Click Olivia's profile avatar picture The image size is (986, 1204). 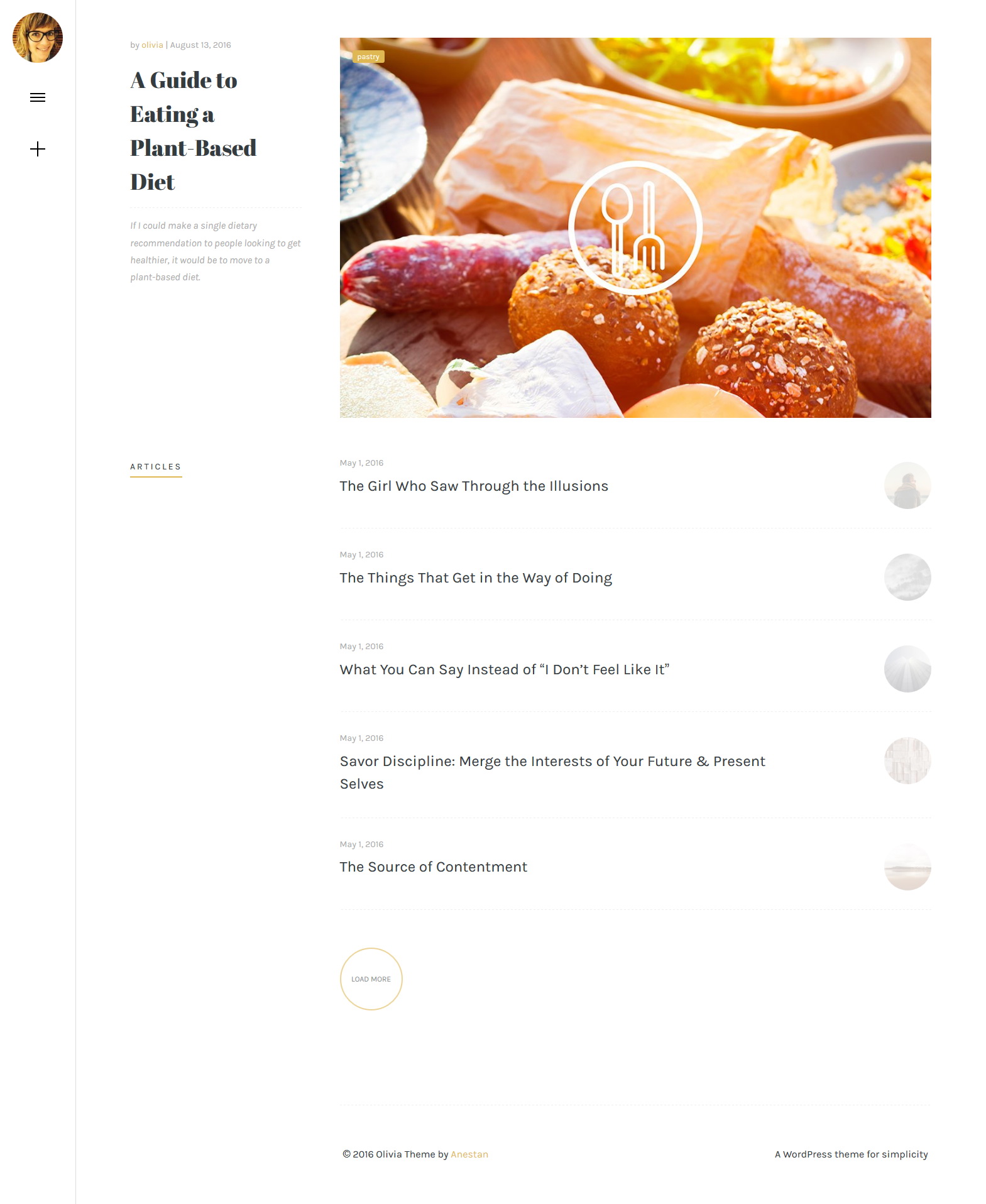click(38, 38)
